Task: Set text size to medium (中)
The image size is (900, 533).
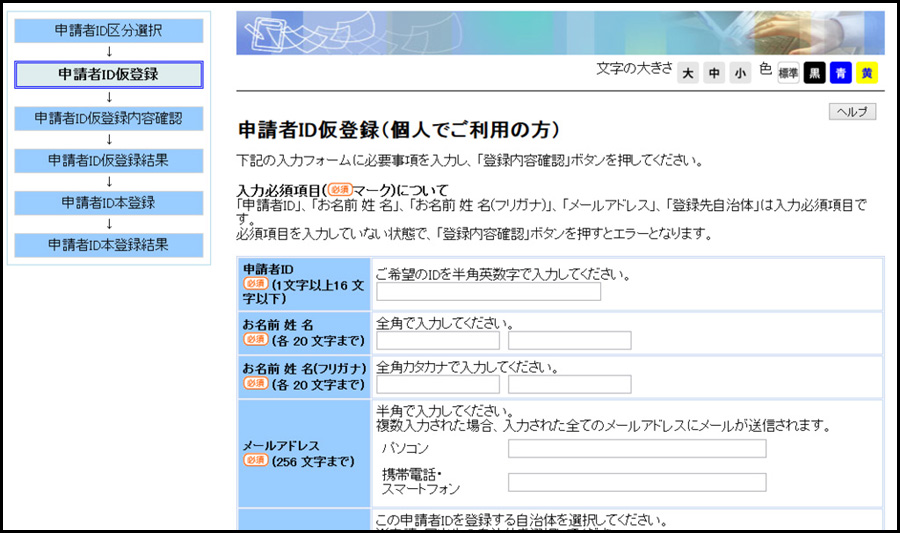Action: (x=714, y=73)
